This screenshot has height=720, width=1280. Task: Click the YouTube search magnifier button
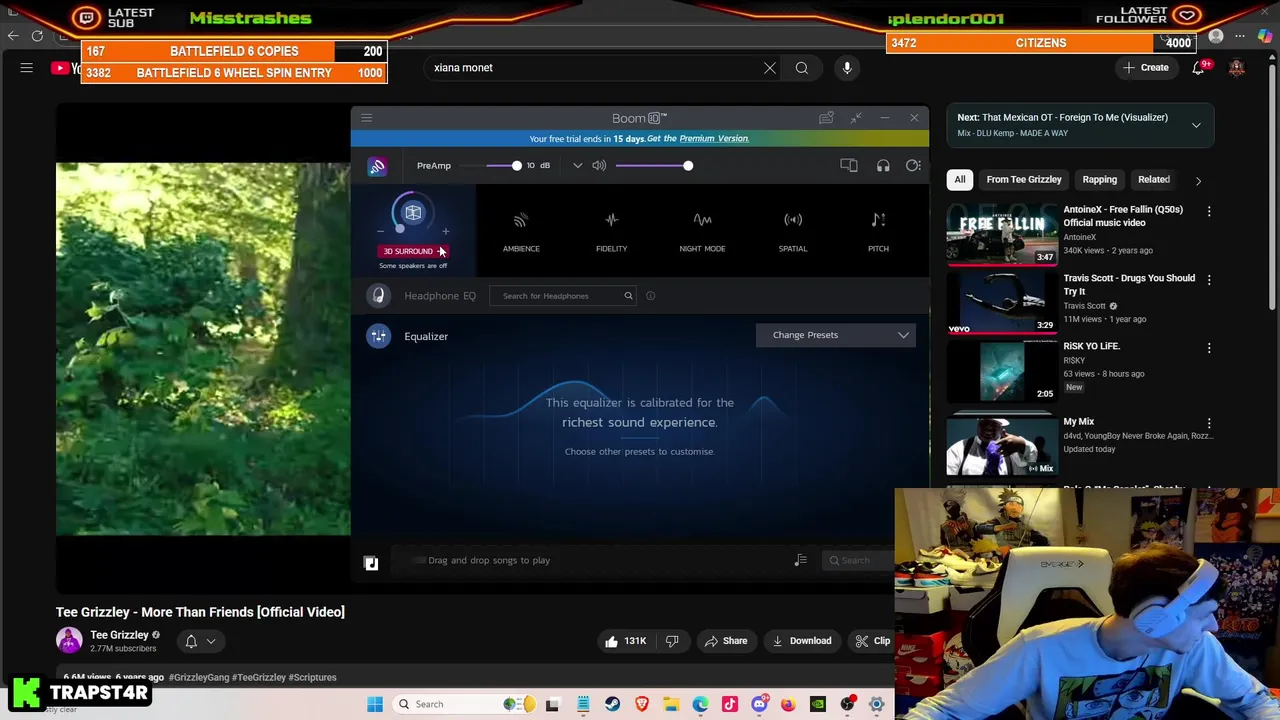coord(802,68)
